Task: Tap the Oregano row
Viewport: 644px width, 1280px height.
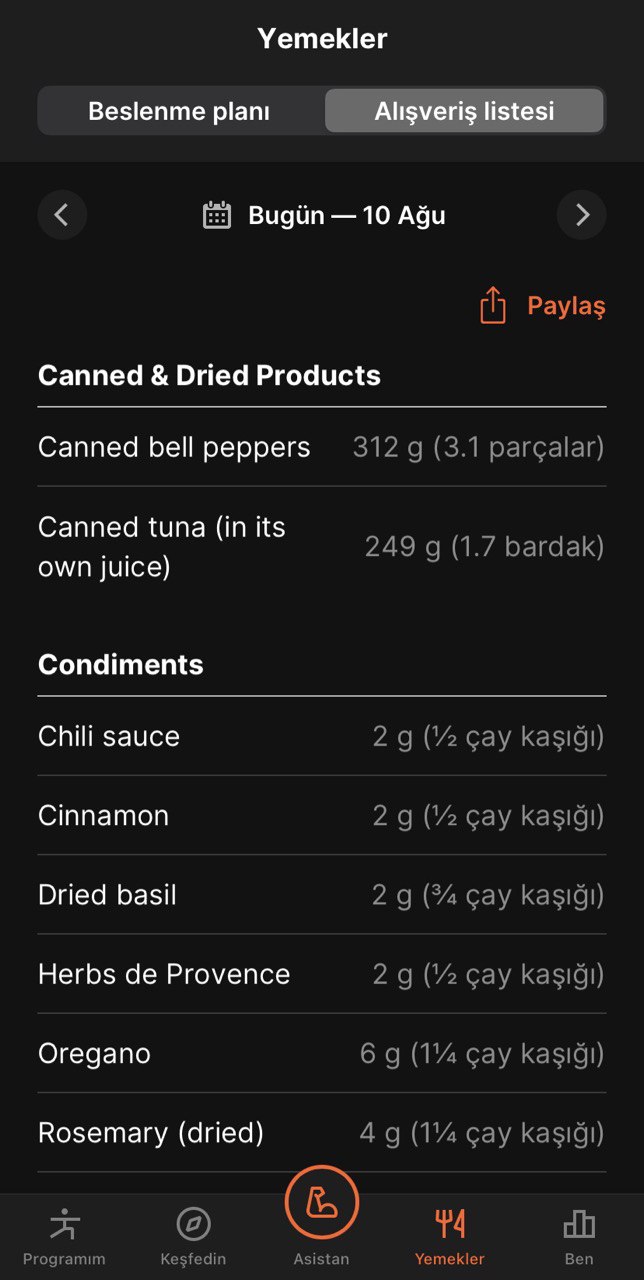Action: coord(322,1053)
